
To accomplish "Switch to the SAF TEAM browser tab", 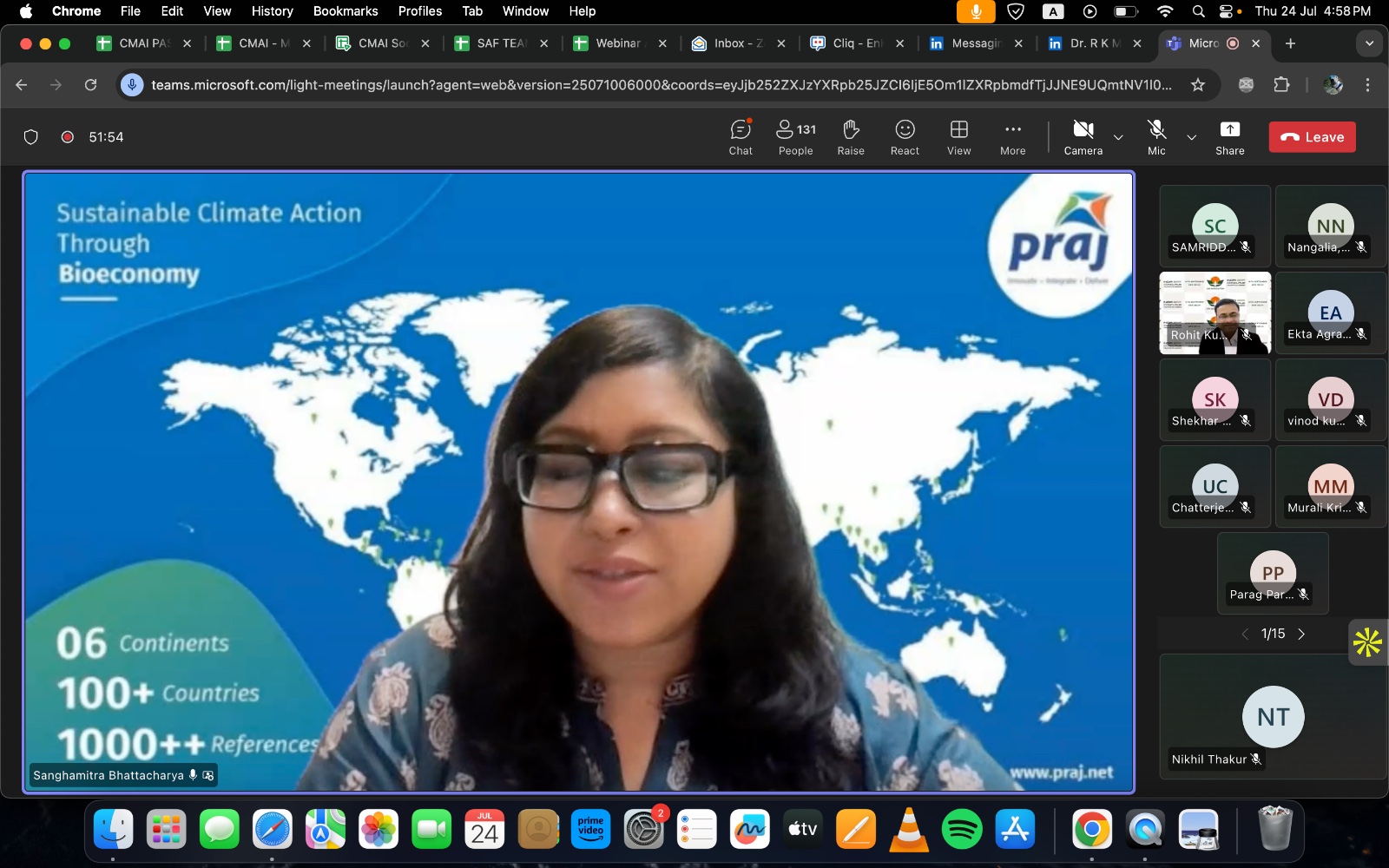I will (x=501, y=43).
